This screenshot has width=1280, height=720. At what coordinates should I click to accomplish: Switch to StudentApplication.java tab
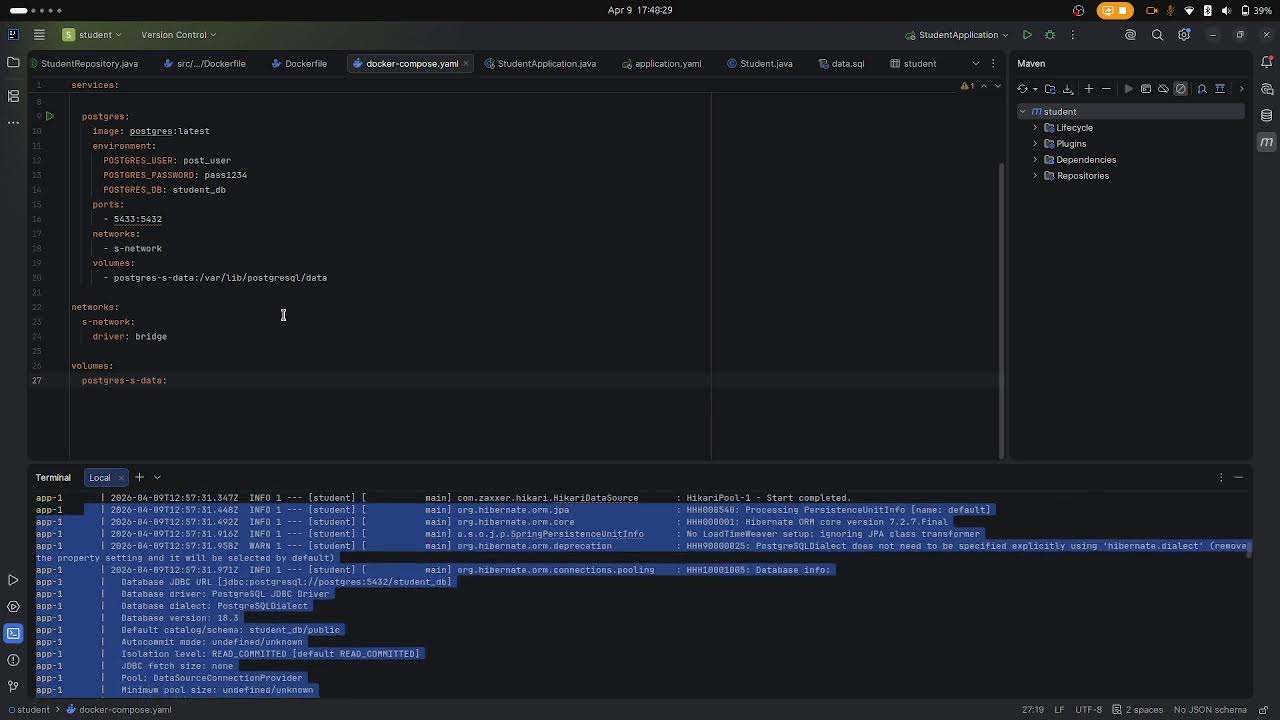pos(540,64)
